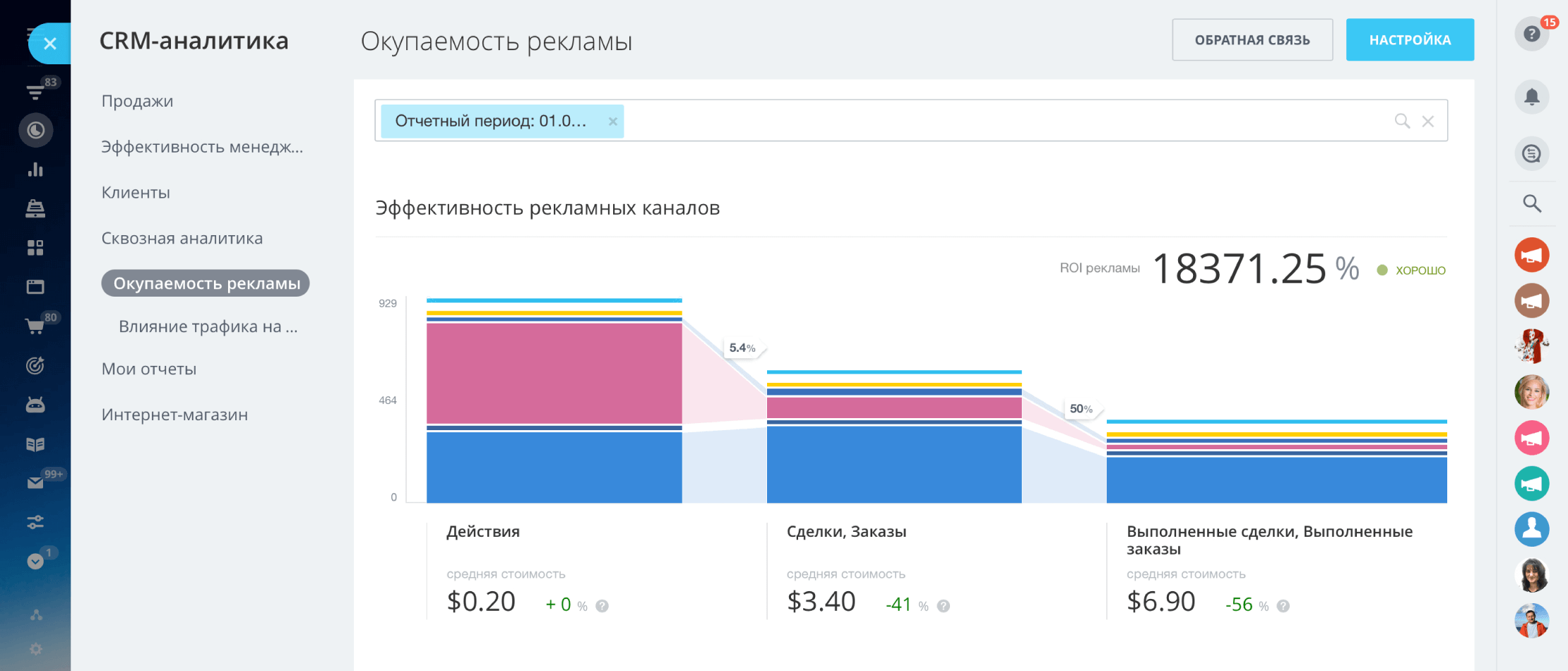Viewport: 1568px width, 671px height.
Task: Click the robot icon in left sidebar
Action: click(x=35, y=405)
